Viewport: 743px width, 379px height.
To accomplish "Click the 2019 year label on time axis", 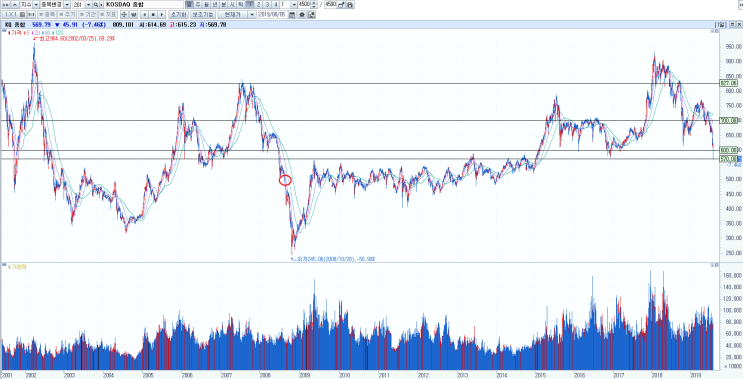I will click(695, 374).
